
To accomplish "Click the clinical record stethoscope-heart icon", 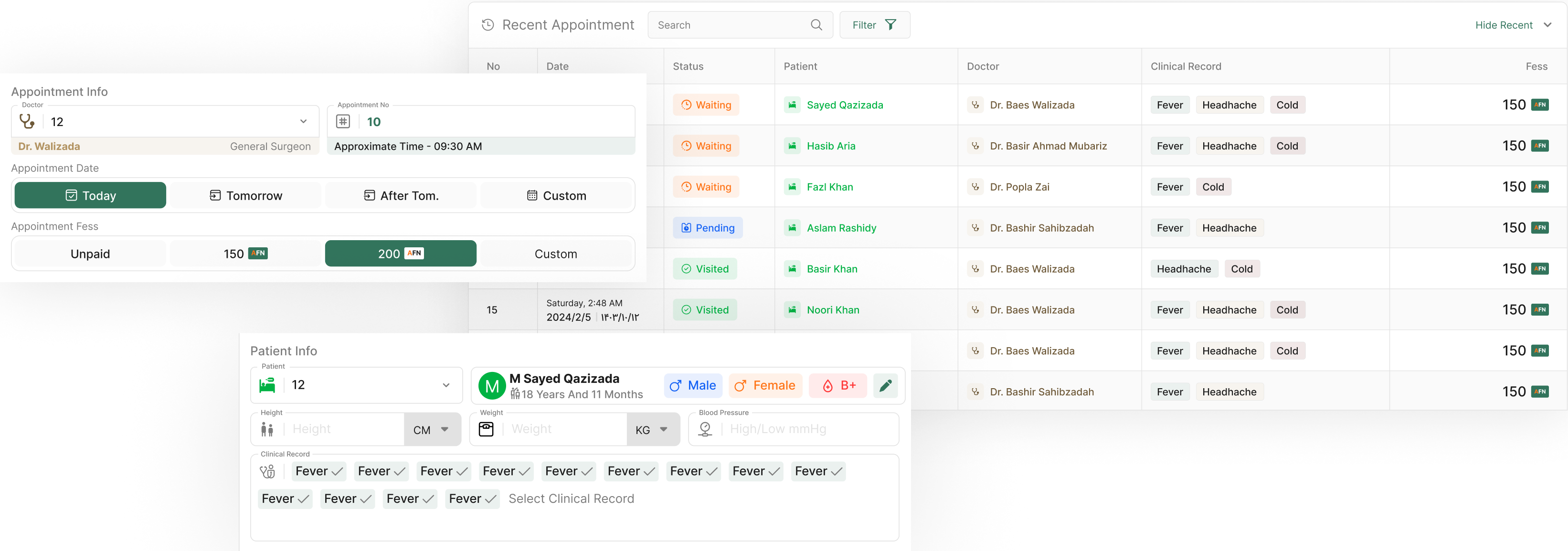I will 267,471.
